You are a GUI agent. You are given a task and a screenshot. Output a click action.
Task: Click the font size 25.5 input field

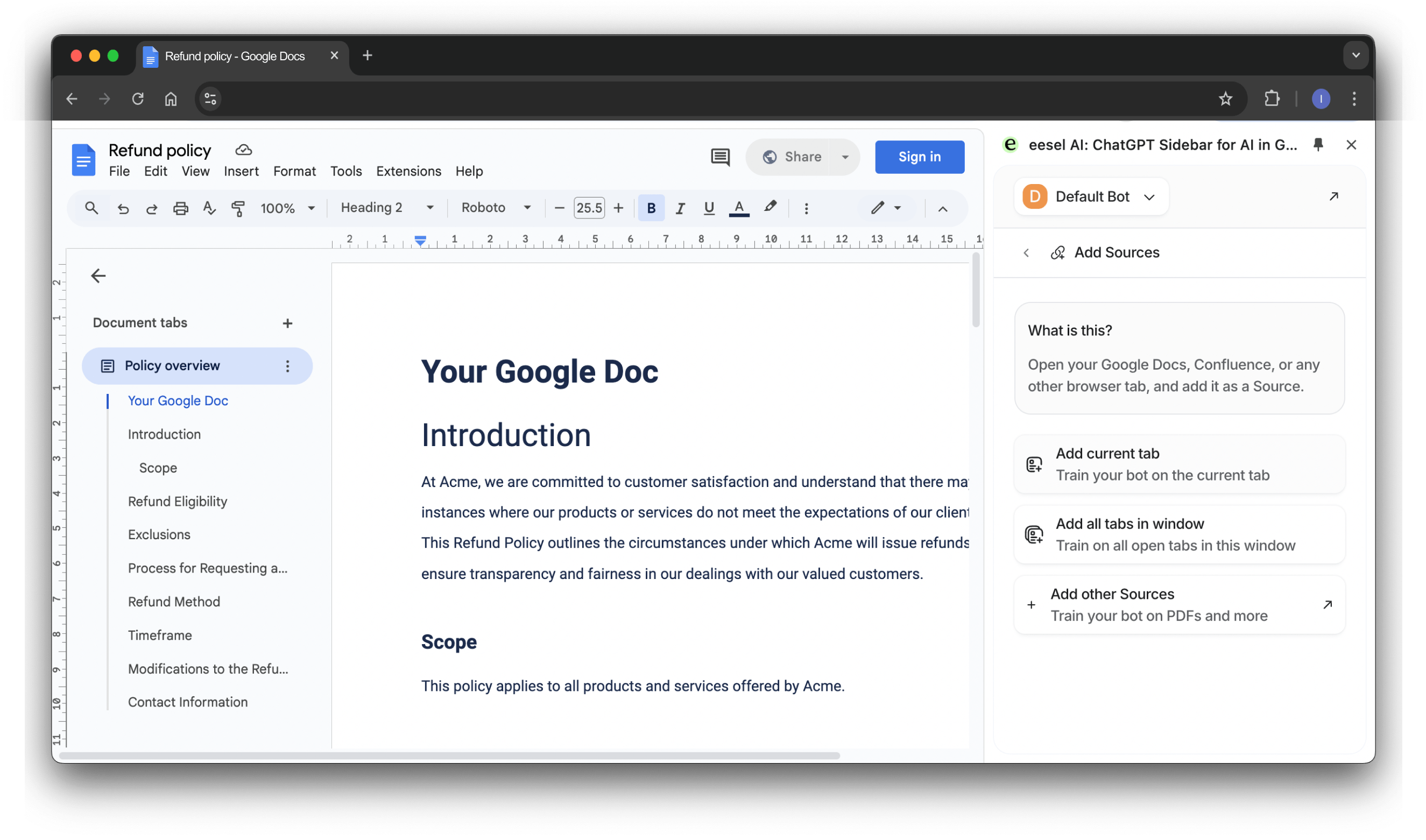pos(589,207)
